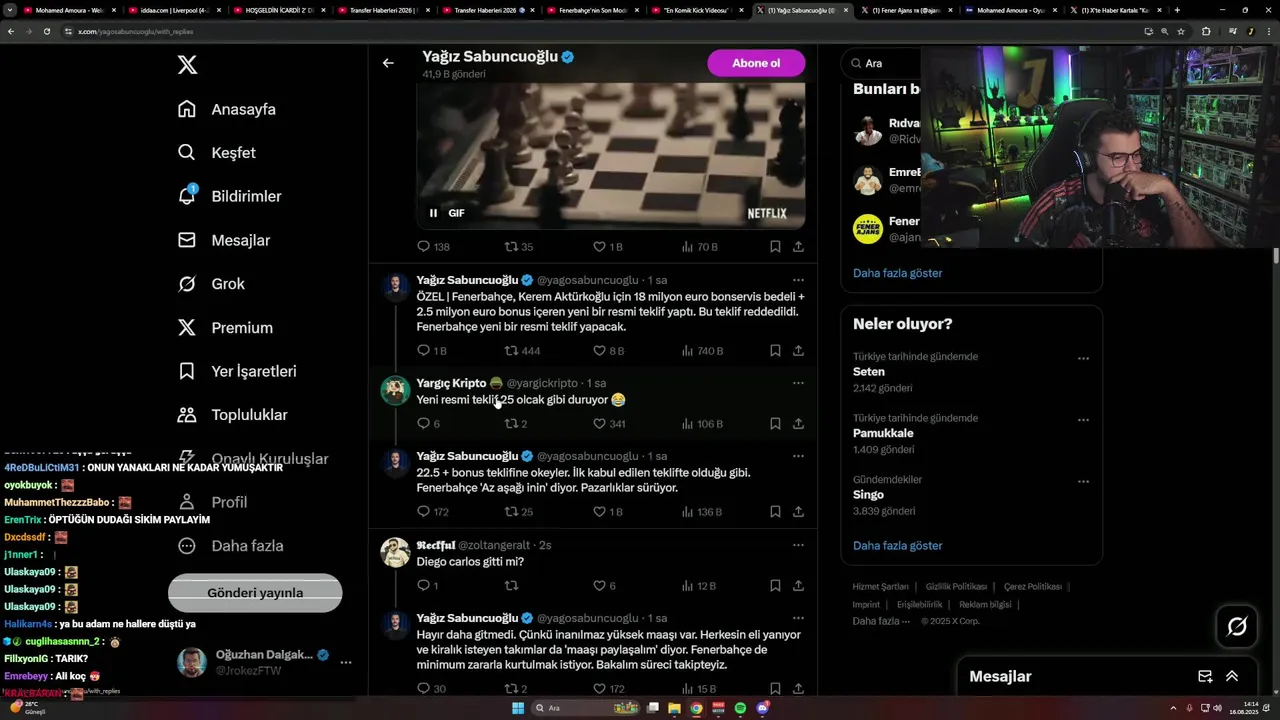Bookmark the chess GIF post
This screenshot has width=1280, height=720.
point(775,246)
